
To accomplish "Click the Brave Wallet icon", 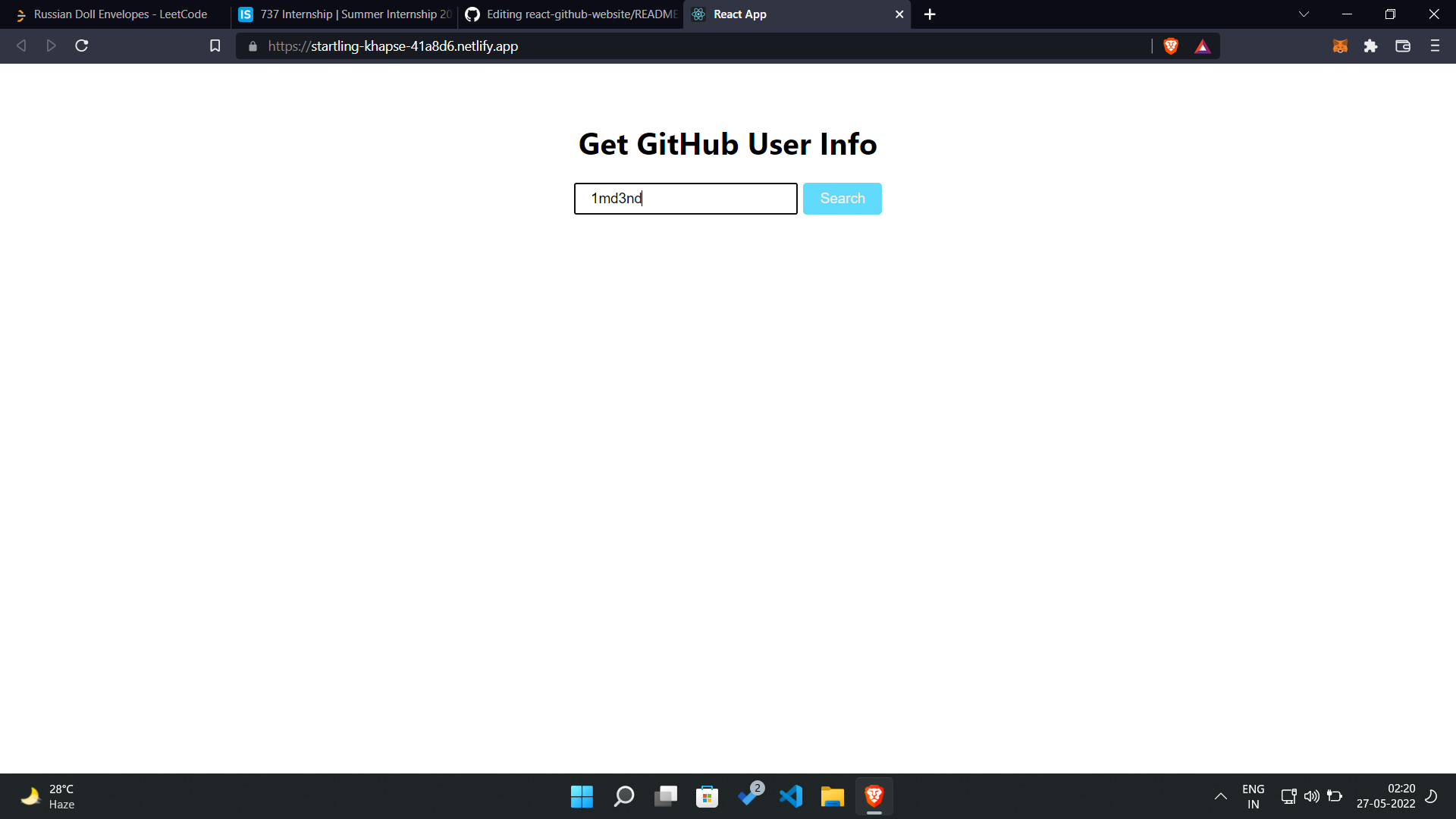I will point(1402,45).
